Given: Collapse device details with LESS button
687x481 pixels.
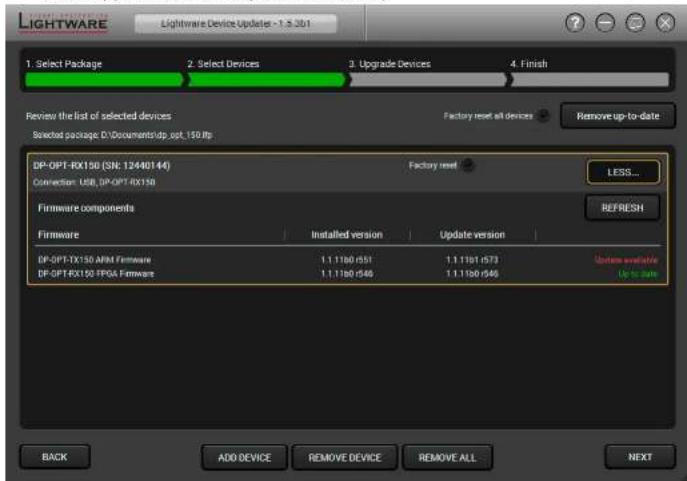Looking at the screenshot, I should pyautogui.click(x=623, y=172).
